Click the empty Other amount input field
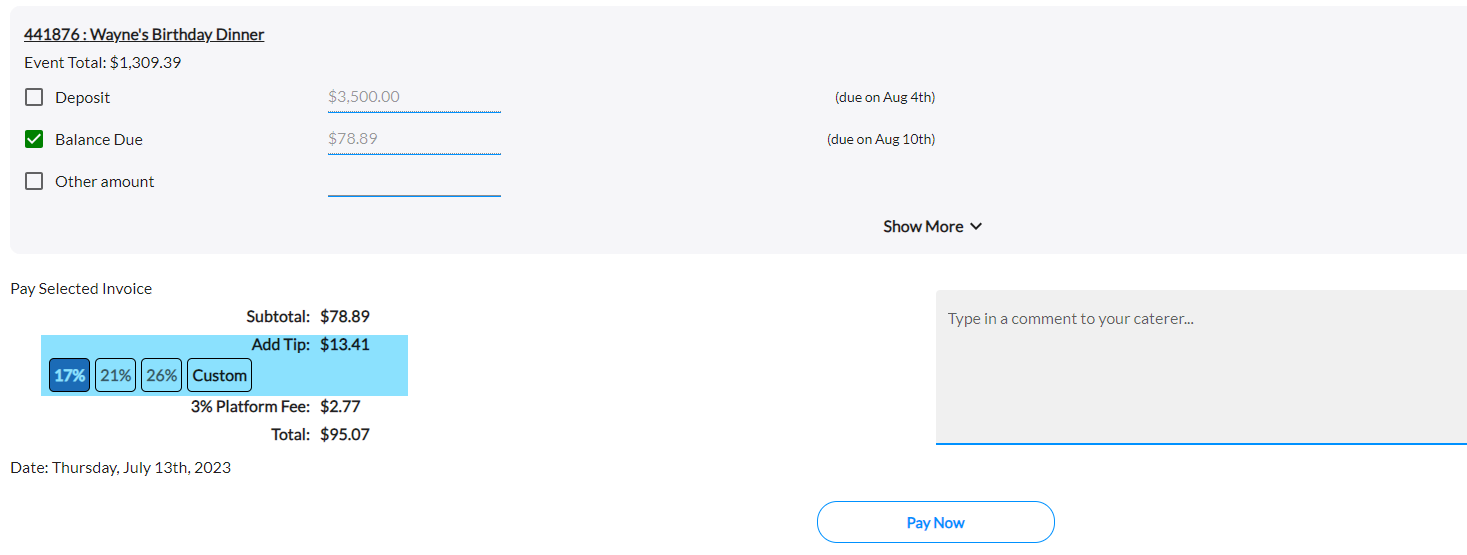Screen dimensions: 1467x555 [414, 181]
